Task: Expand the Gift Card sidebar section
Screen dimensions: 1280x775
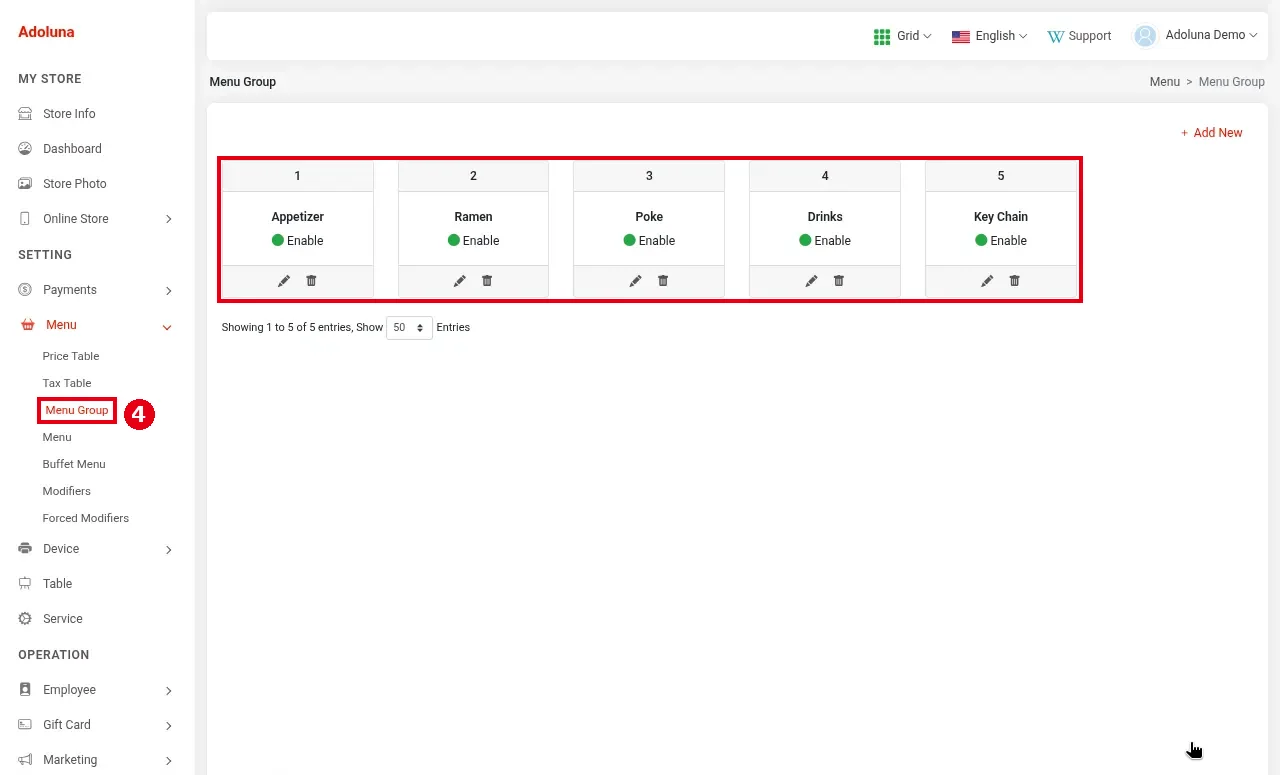Action: [168, 725]
